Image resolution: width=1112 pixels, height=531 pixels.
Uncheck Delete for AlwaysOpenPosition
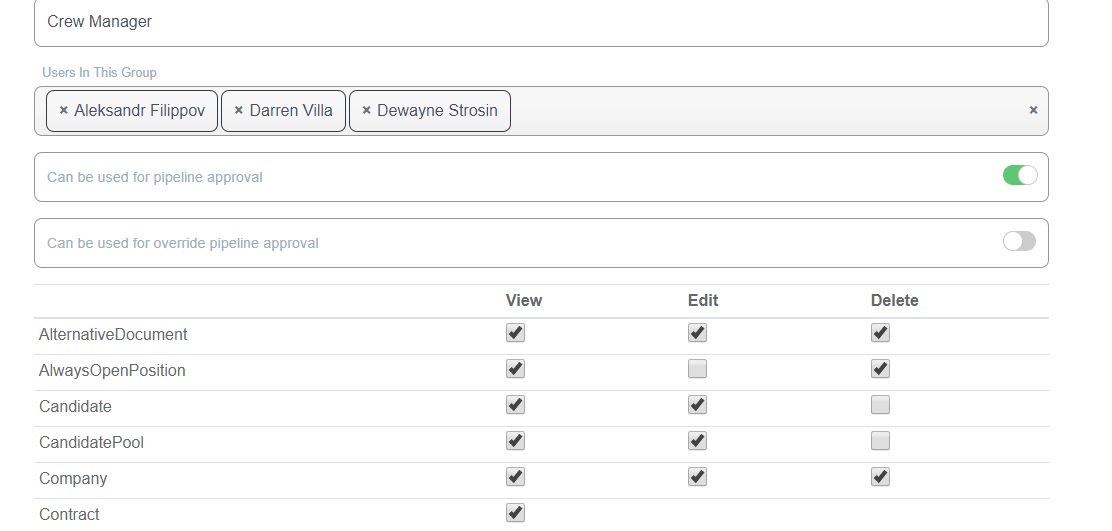[880, 370]
